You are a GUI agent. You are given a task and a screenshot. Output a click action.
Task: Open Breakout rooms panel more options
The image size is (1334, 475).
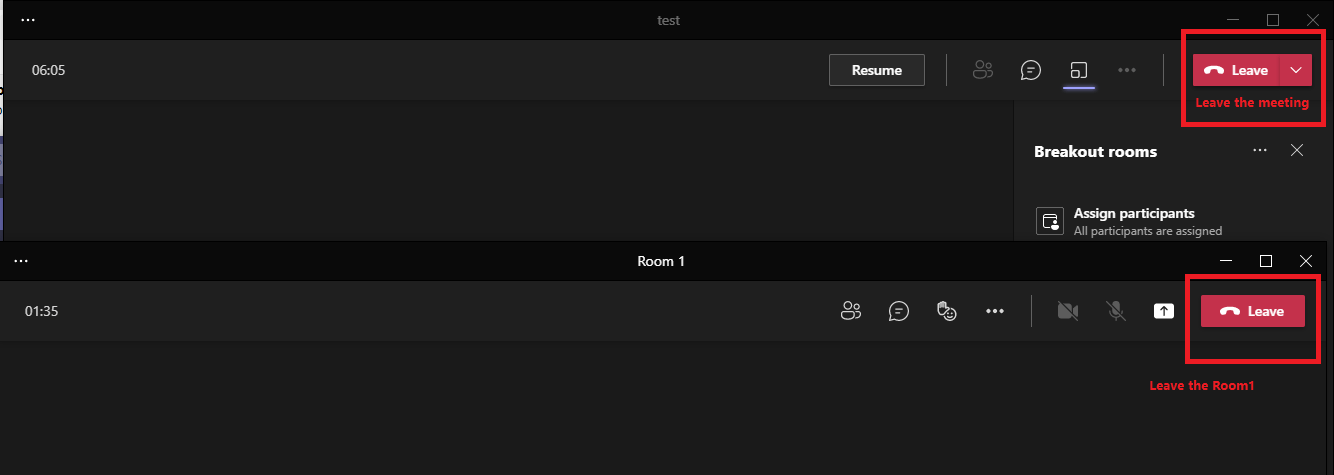coord(1260,151)
